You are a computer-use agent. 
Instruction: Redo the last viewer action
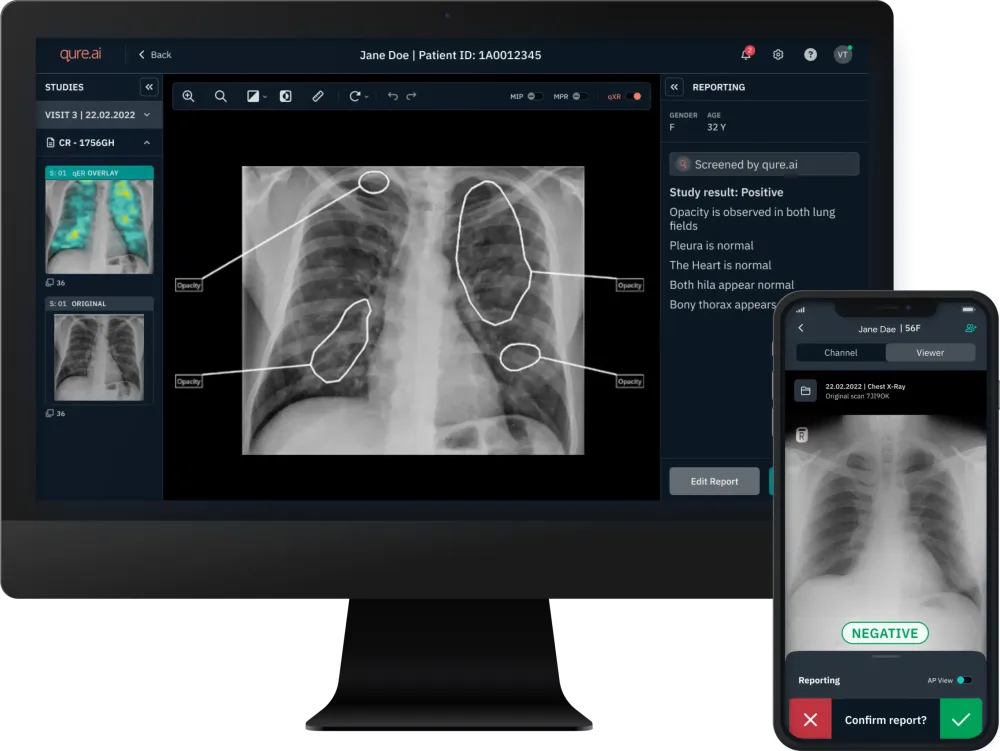pyautogui.click(x=411, y=97)
